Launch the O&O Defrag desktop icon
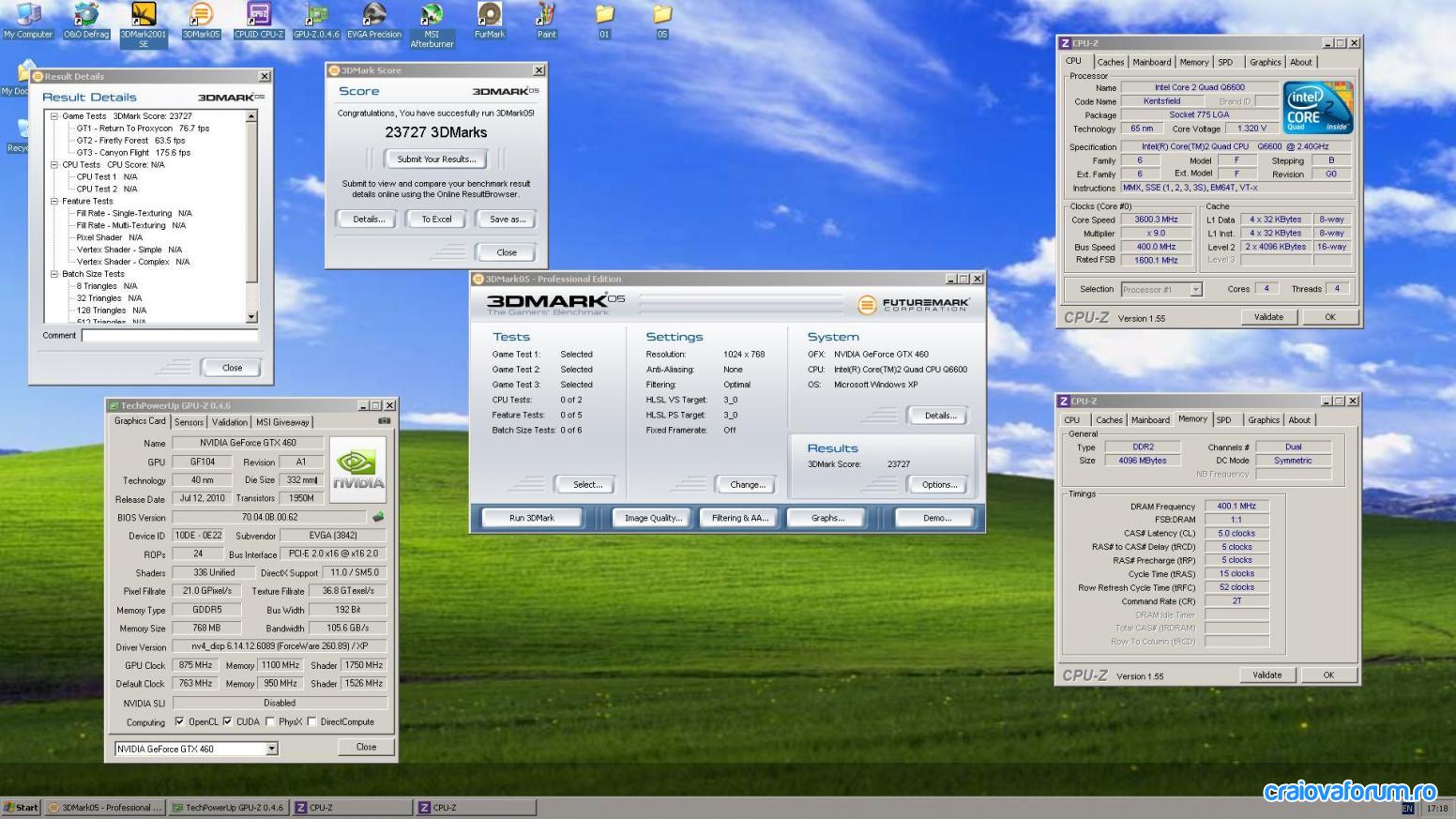Image resolution: width=1456 pixels, height=819 pixels. point(86,21)
